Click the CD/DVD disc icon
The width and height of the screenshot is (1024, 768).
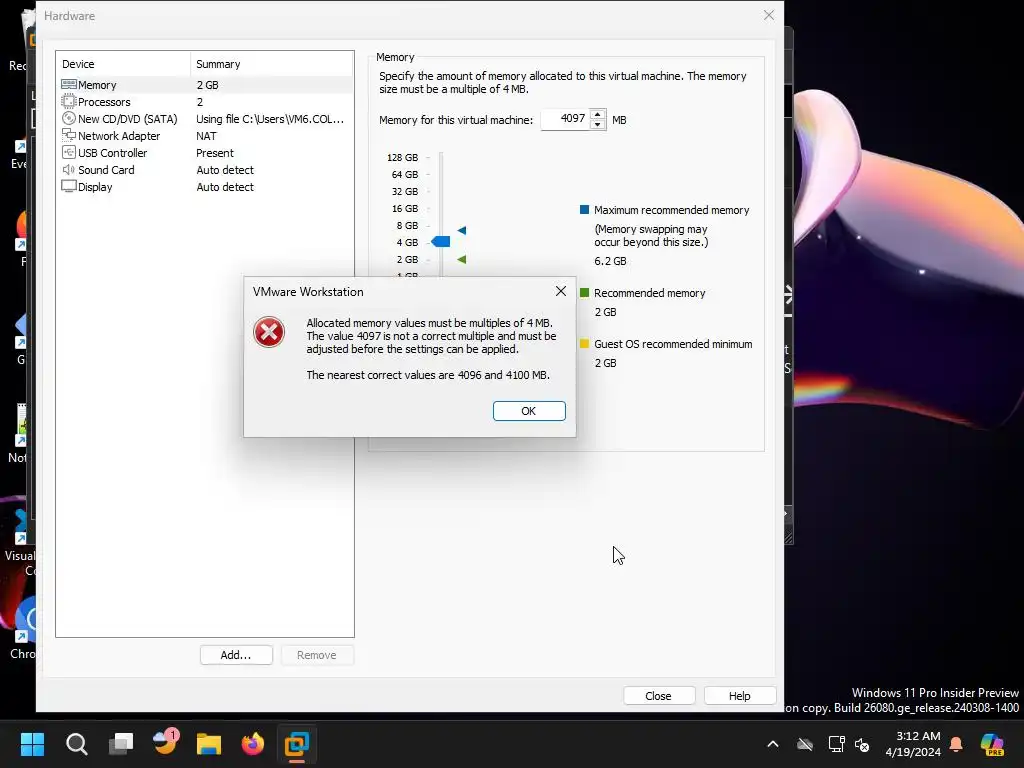(x=69, y=118)
